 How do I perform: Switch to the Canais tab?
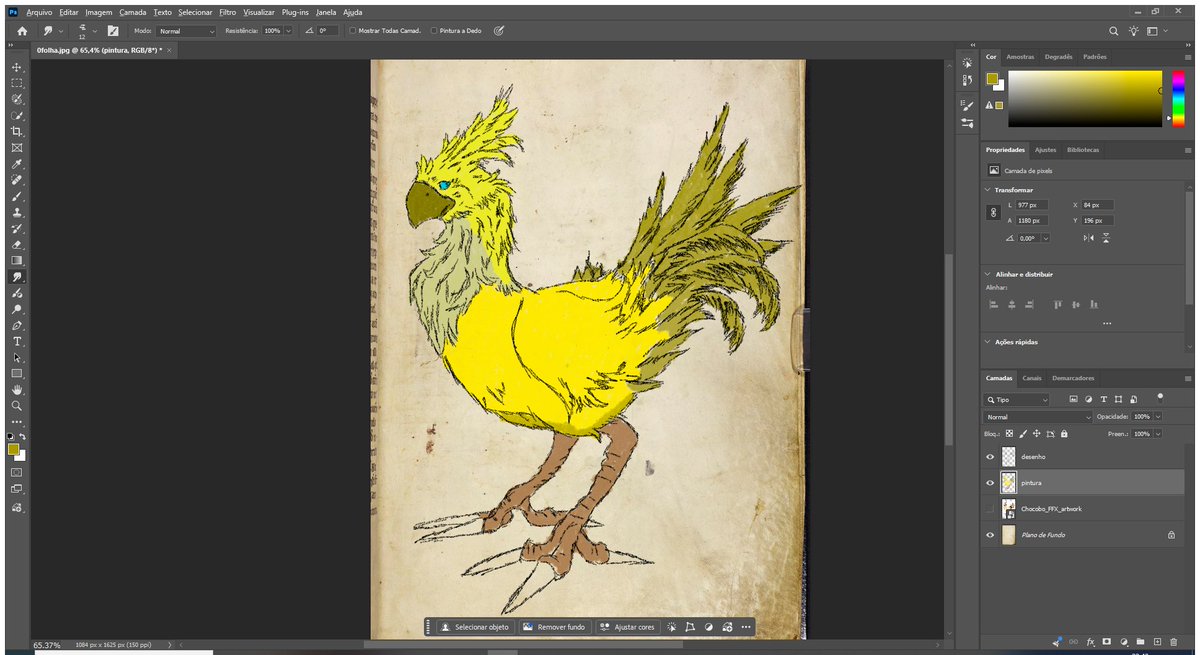pyautogui.click(x=1032, y=378)
